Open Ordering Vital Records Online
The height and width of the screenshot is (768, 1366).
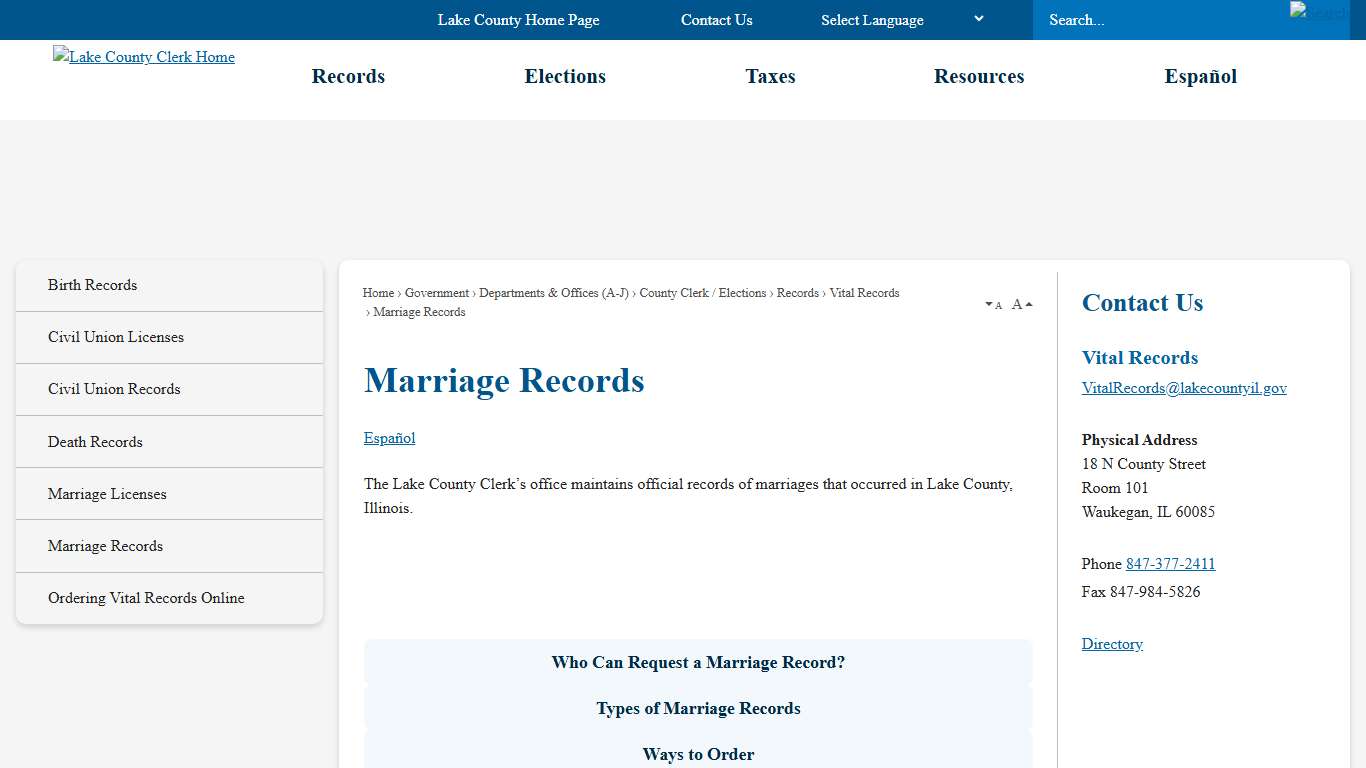click(x=146, y=598)
